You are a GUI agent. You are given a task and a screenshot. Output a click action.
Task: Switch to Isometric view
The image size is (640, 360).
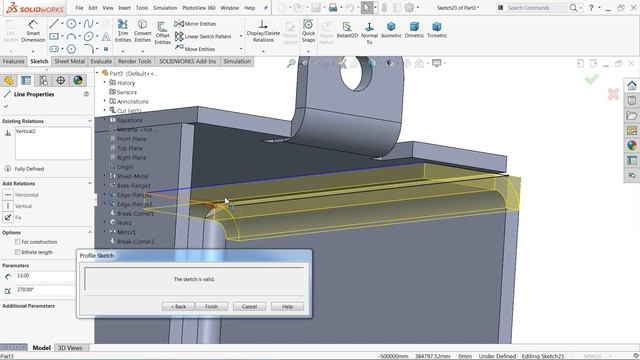391,31
